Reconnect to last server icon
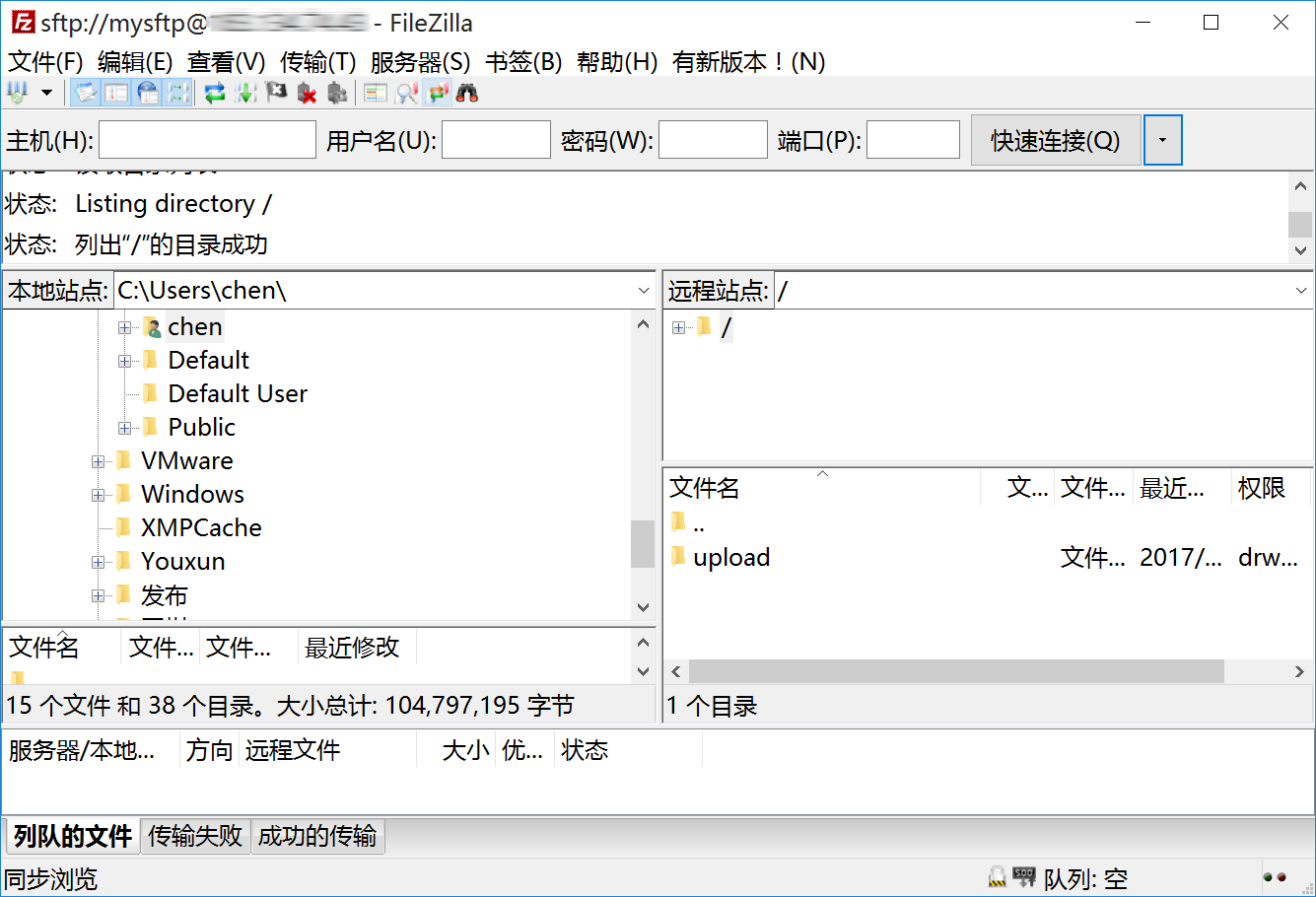 coord(337,94)
